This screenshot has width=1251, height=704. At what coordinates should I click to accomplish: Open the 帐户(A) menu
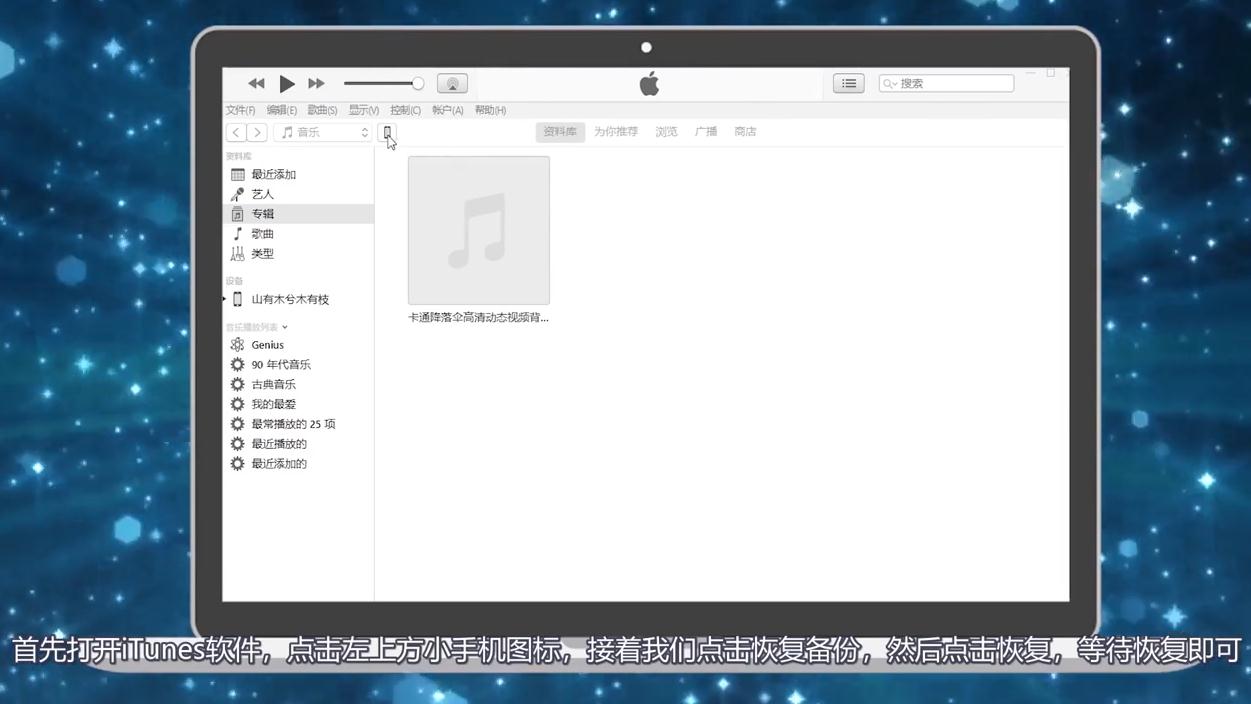pyautogui.click(x=447, y=110)
